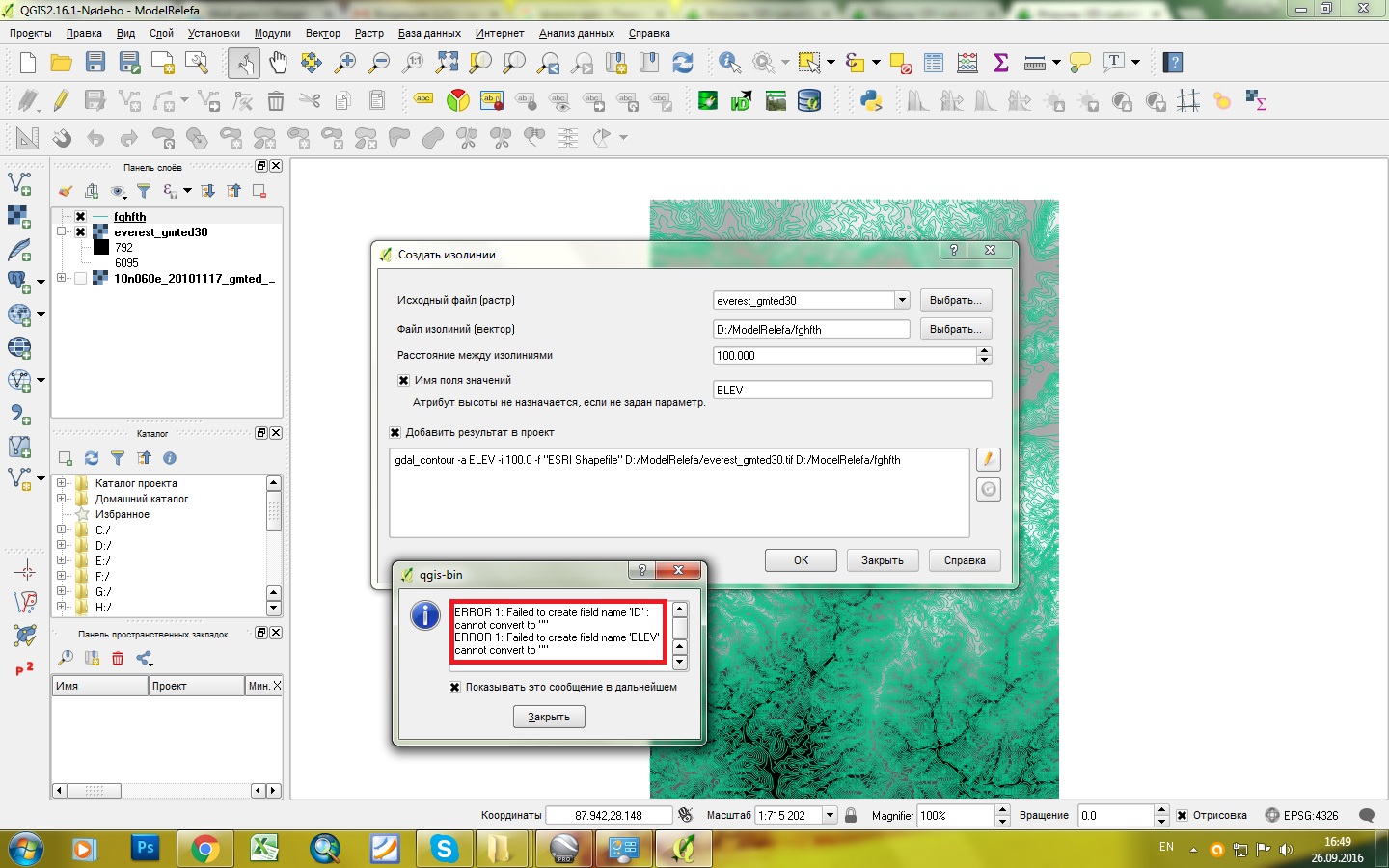Toggle the render checkbox in status bar
This screenshot has height=868, width=1389.
1182,815
